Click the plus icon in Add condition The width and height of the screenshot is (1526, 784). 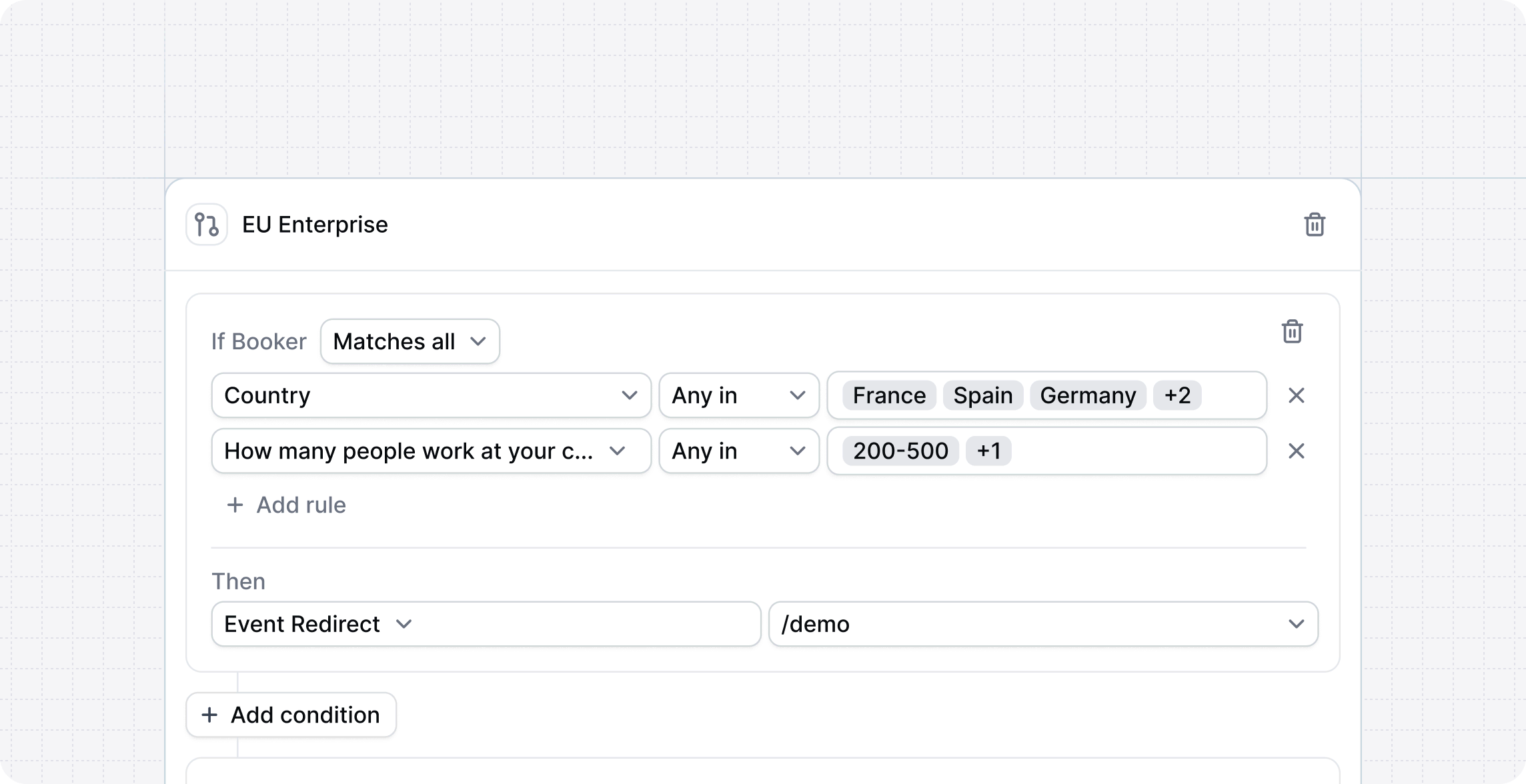209,715
